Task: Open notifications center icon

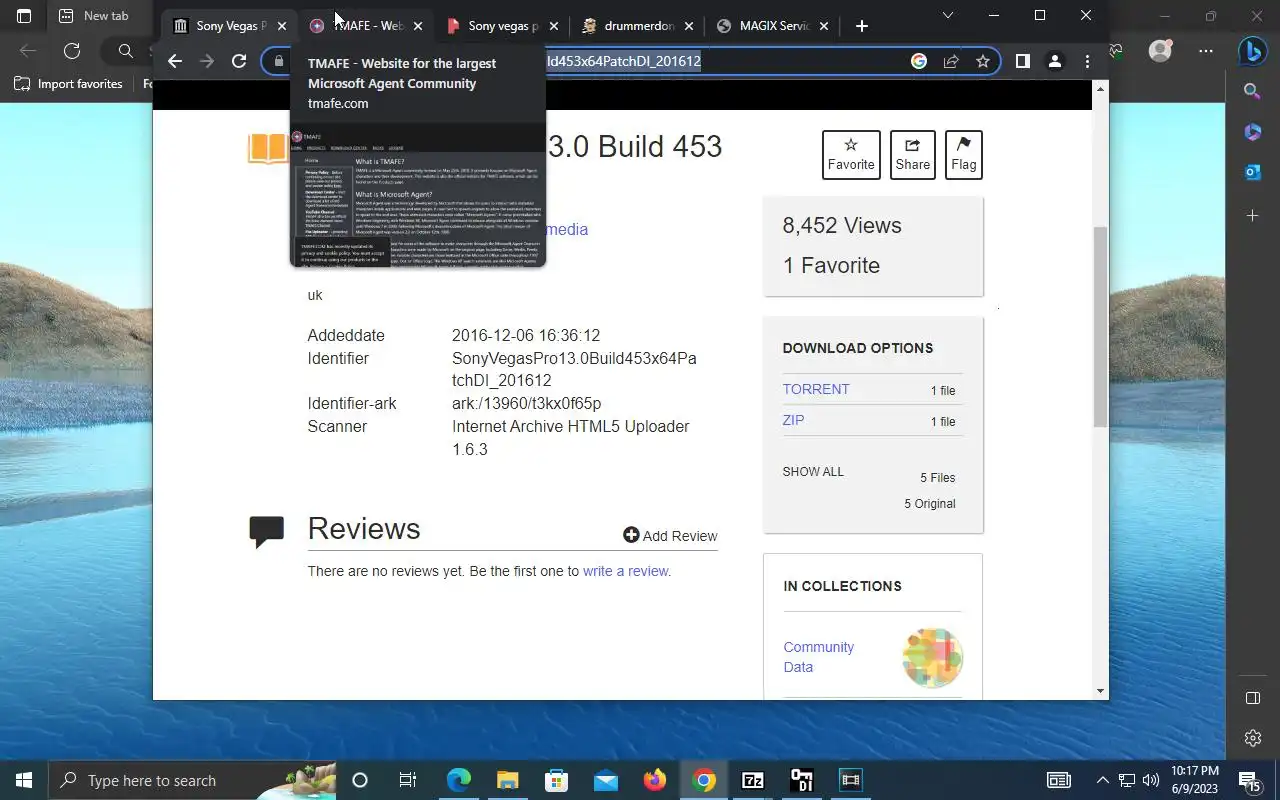Action: click(1249, 780)
